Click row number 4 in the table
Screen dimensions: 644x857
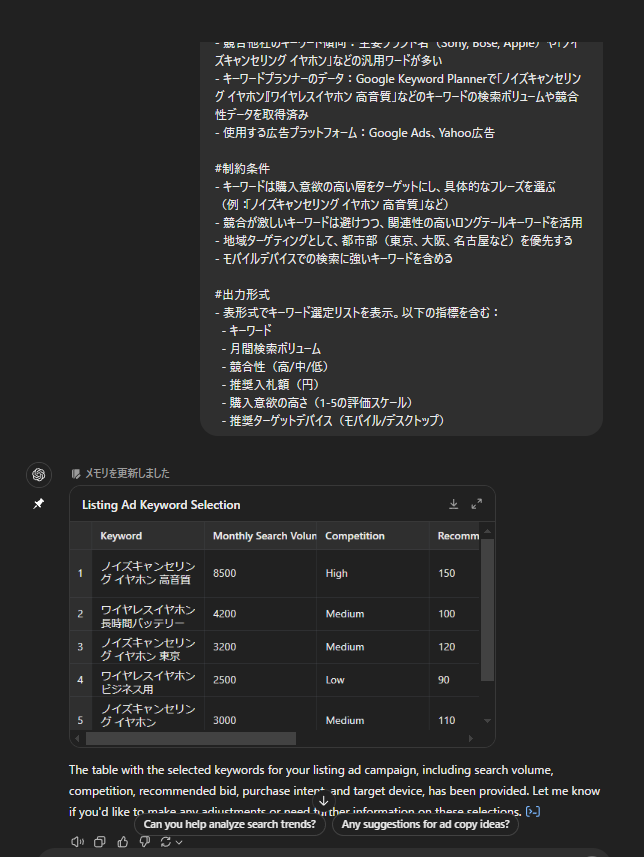[80, 680]
